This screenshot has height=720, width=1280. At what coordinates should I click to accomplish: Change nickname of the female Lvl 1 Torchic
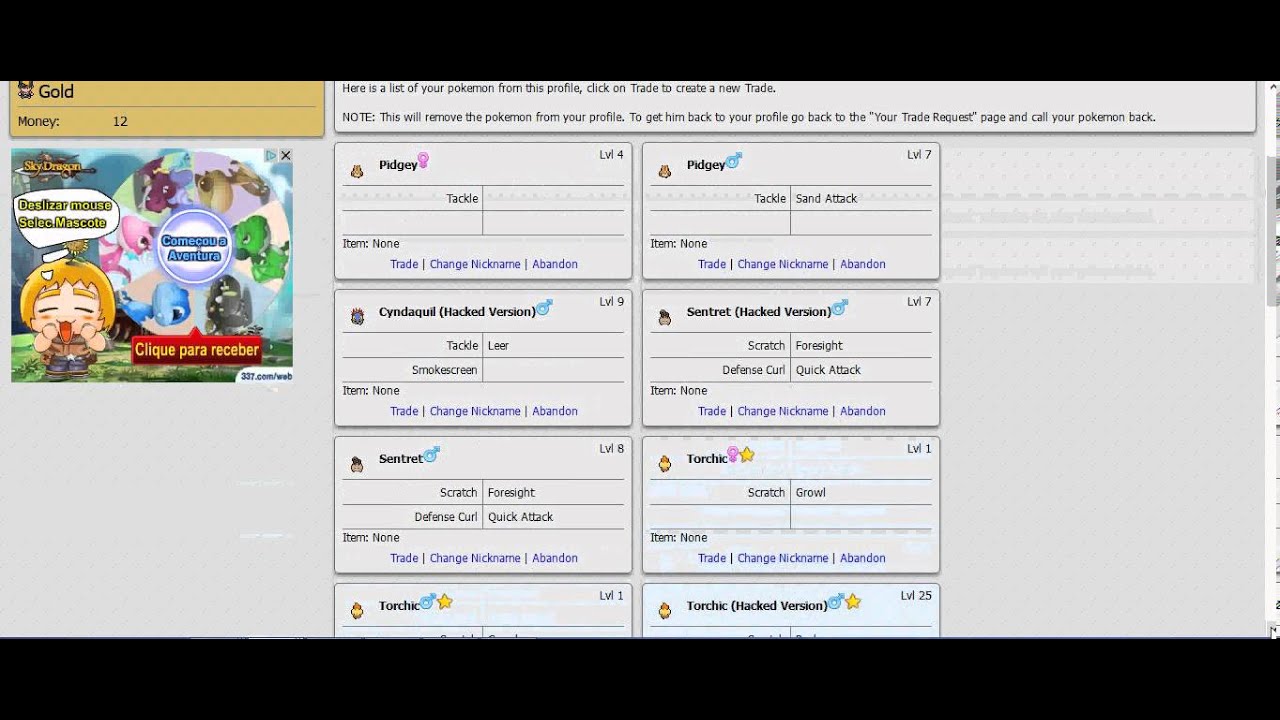[x=783, y=558]
